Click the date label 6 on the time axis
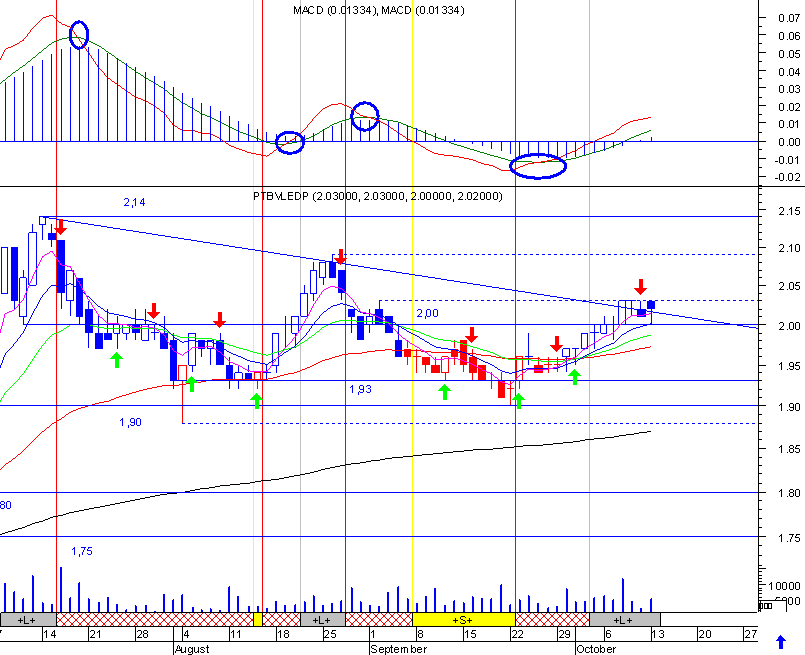Screen dimensions: 805x655 coord(608,634)
